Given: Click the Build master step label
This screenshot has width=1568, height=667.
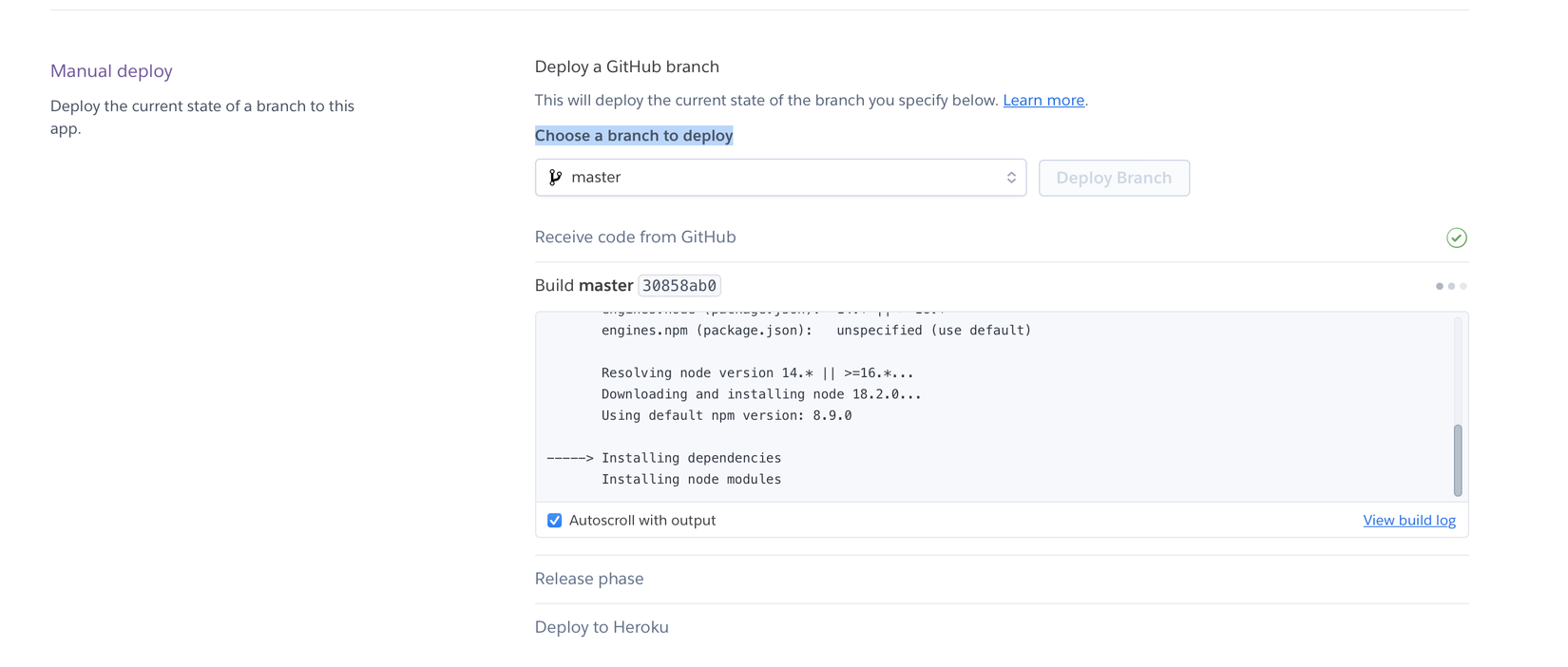Looking at the screenshot, I should 583,286.
